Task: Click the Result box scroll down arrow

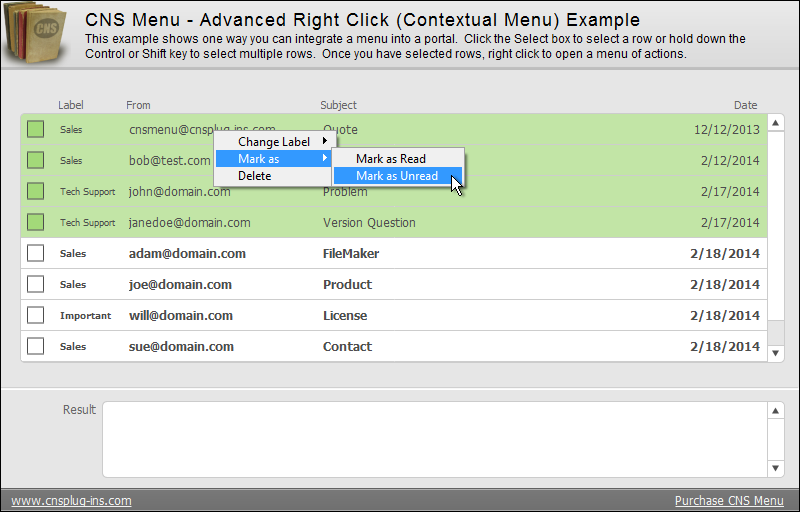Action: pyautogui.click(x=776, y=468)
